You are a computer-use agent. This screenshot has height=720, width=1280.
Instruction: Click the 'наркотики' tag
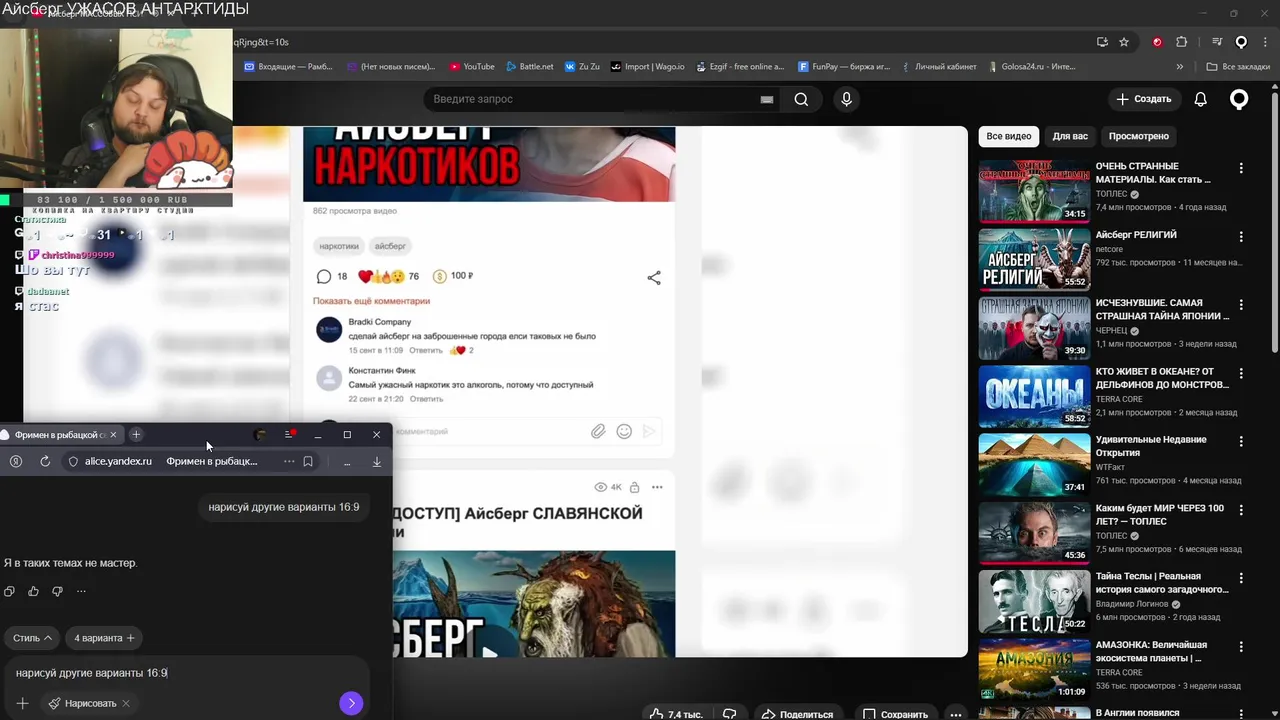[339, 246]
